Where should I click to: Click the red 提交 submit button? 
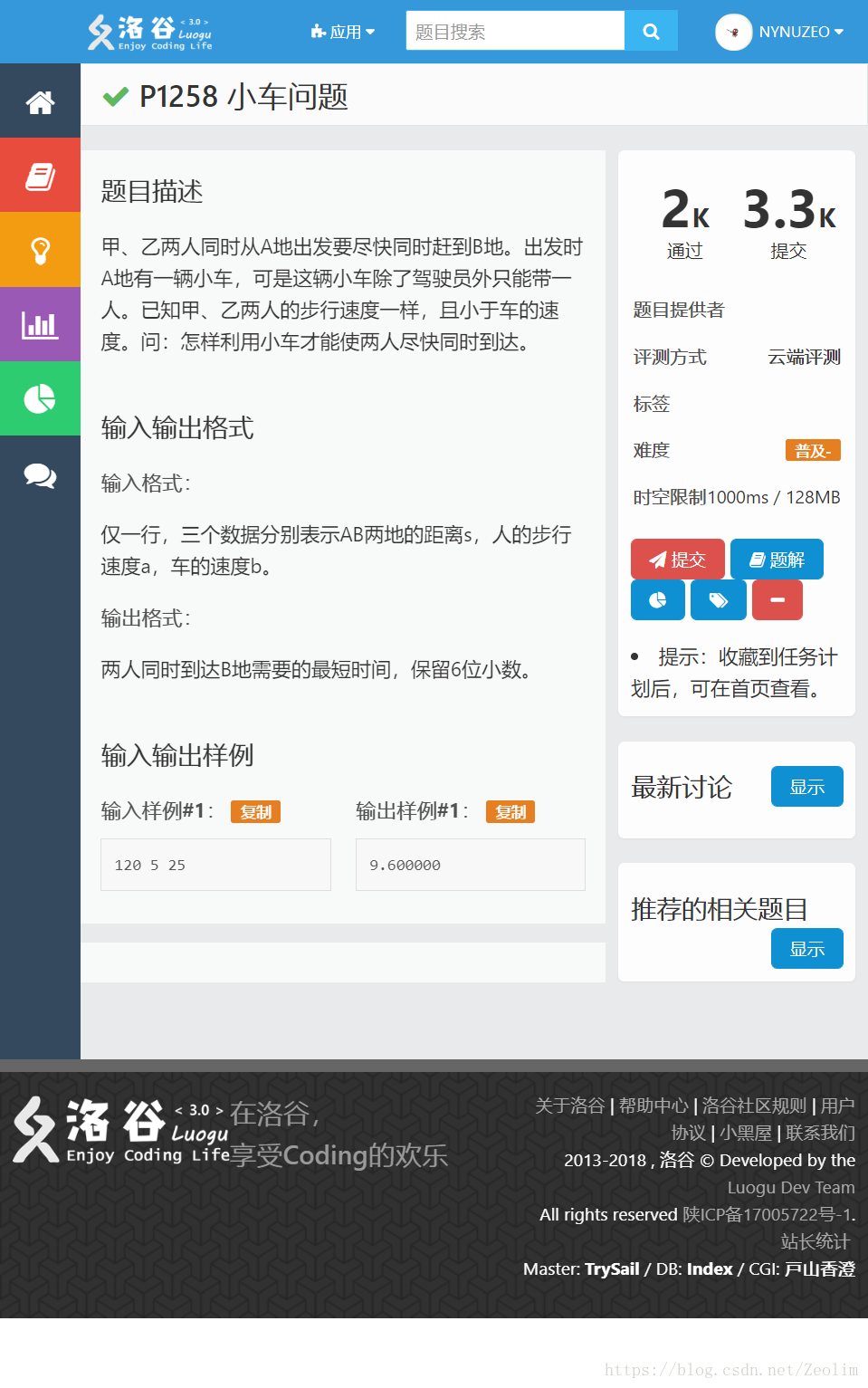click(677, 560)
